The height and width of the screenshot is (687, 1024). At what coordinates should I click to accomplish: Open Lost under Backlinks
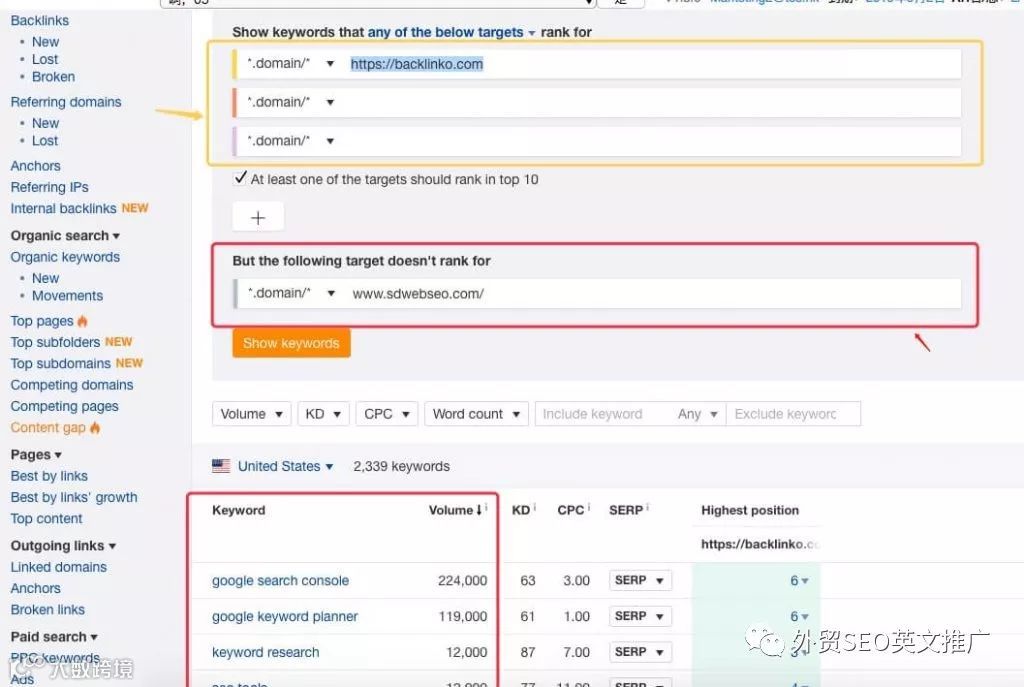tap(45, 59)
